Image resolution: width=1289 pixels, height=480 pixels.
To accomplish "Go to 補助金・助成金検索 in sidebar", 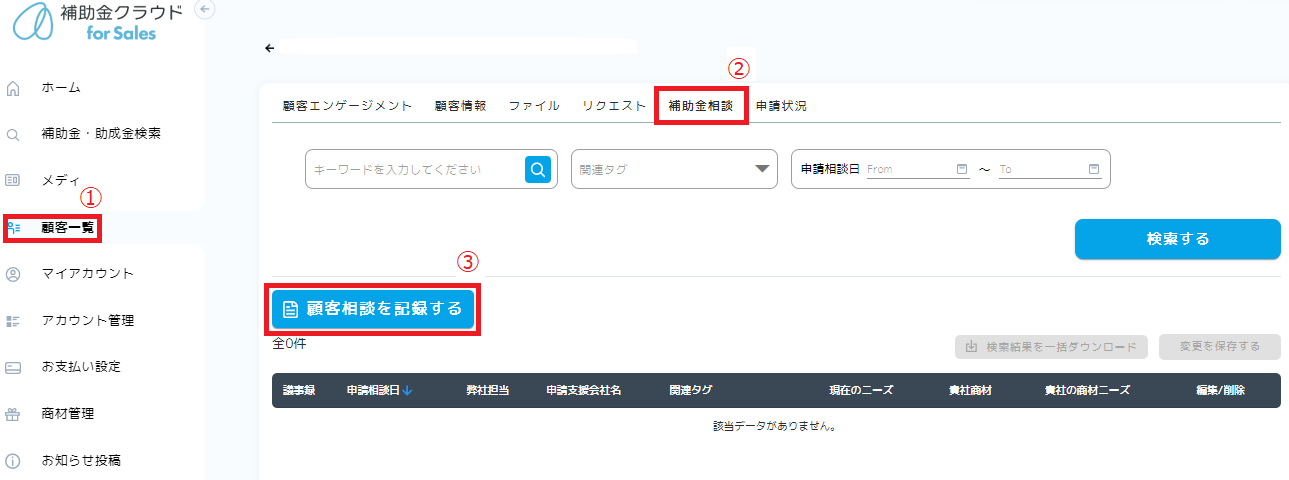I will click(100, 134).
